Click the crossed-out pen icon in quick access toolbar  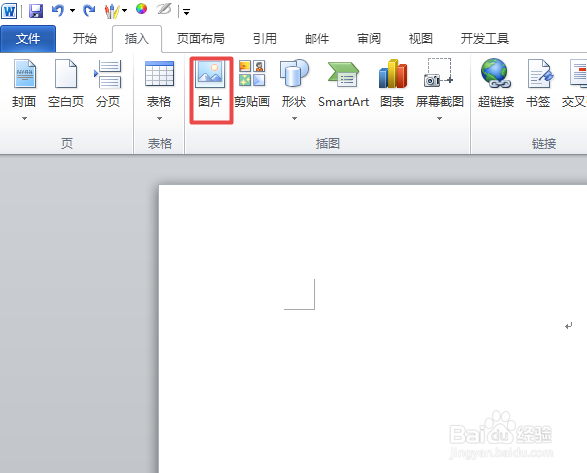tap(164, 9)
